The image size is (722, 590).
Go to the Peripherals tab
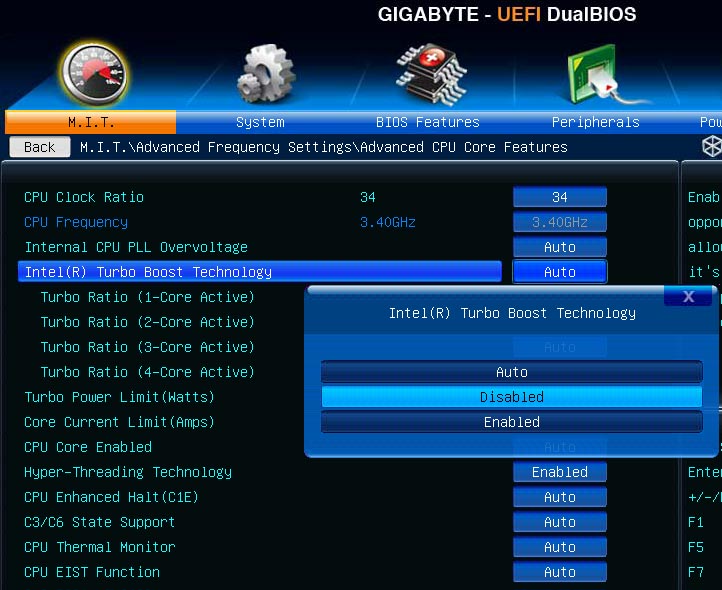point(595,122)
